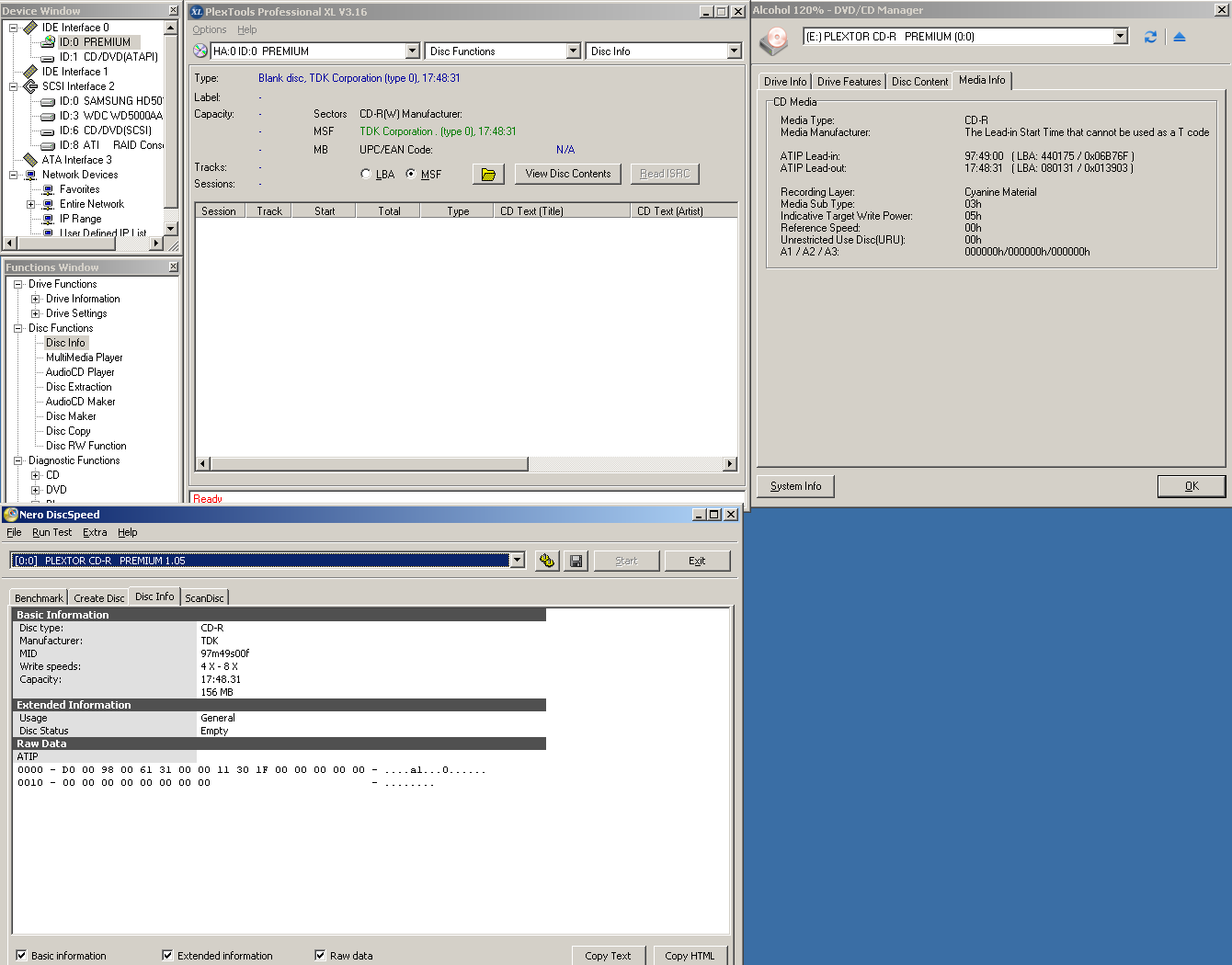This screenshot has height=965, width=1232.
Task: Open the HA:0 ID:0 PREMIUM drive dropdown
Action: point(413,51)
